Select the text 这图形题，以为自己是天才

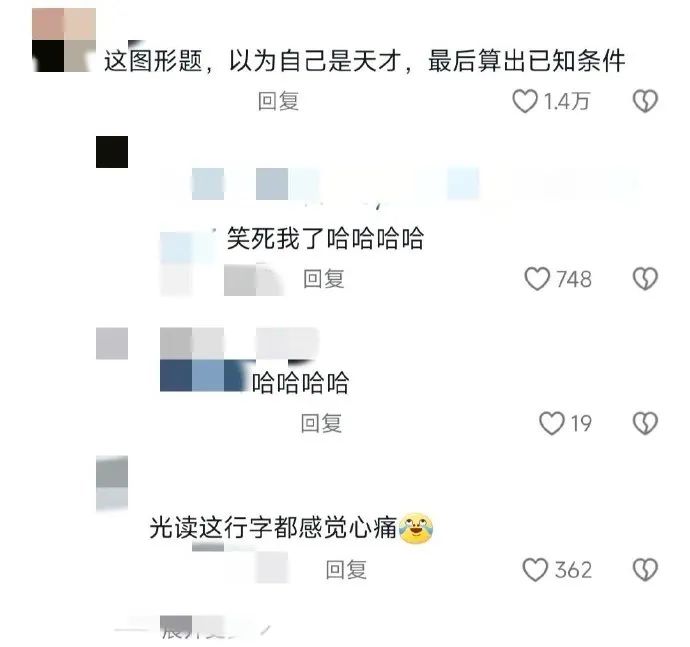(x=253, y=61)
